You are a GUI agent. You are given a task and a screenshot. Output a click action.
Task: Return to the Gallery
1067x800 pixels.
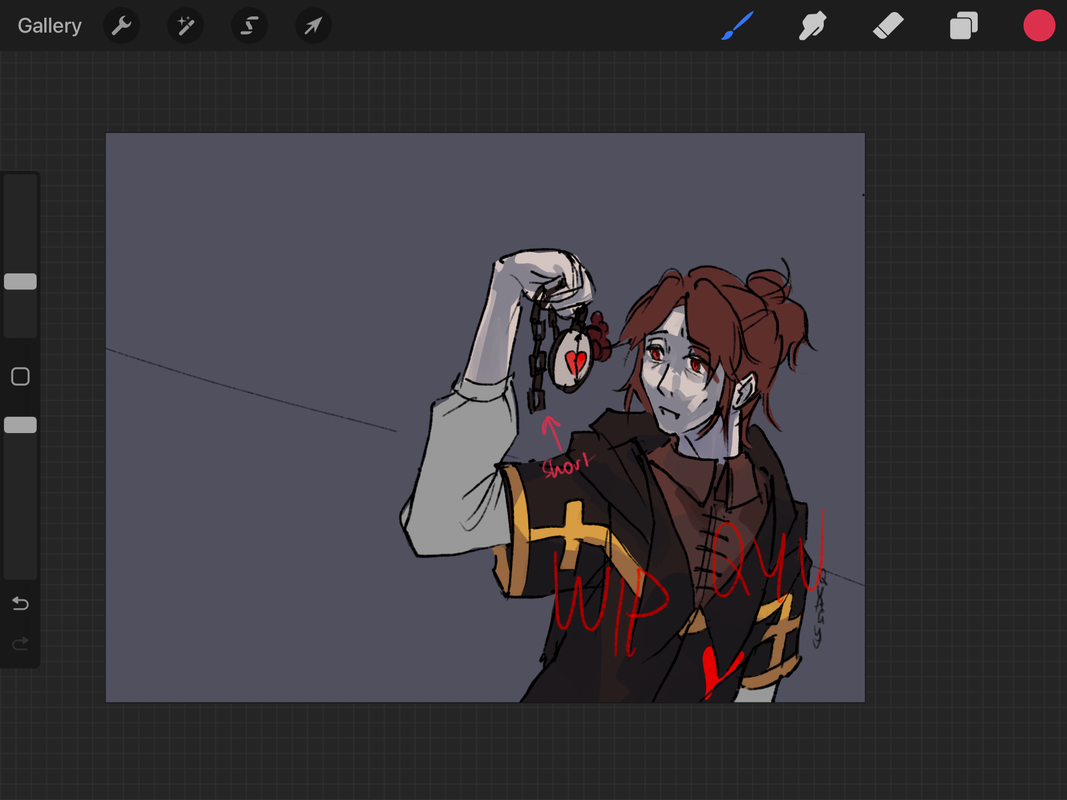[50, 26]
